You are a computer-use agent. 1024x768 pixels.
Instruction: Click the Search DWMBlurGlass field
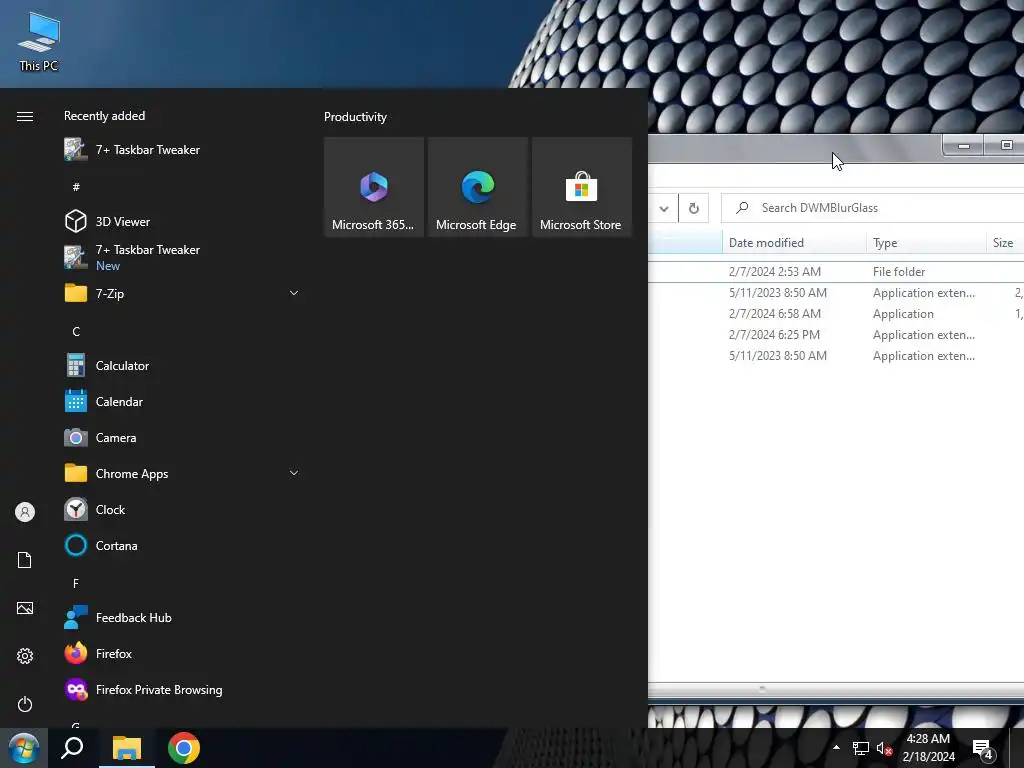872,208
